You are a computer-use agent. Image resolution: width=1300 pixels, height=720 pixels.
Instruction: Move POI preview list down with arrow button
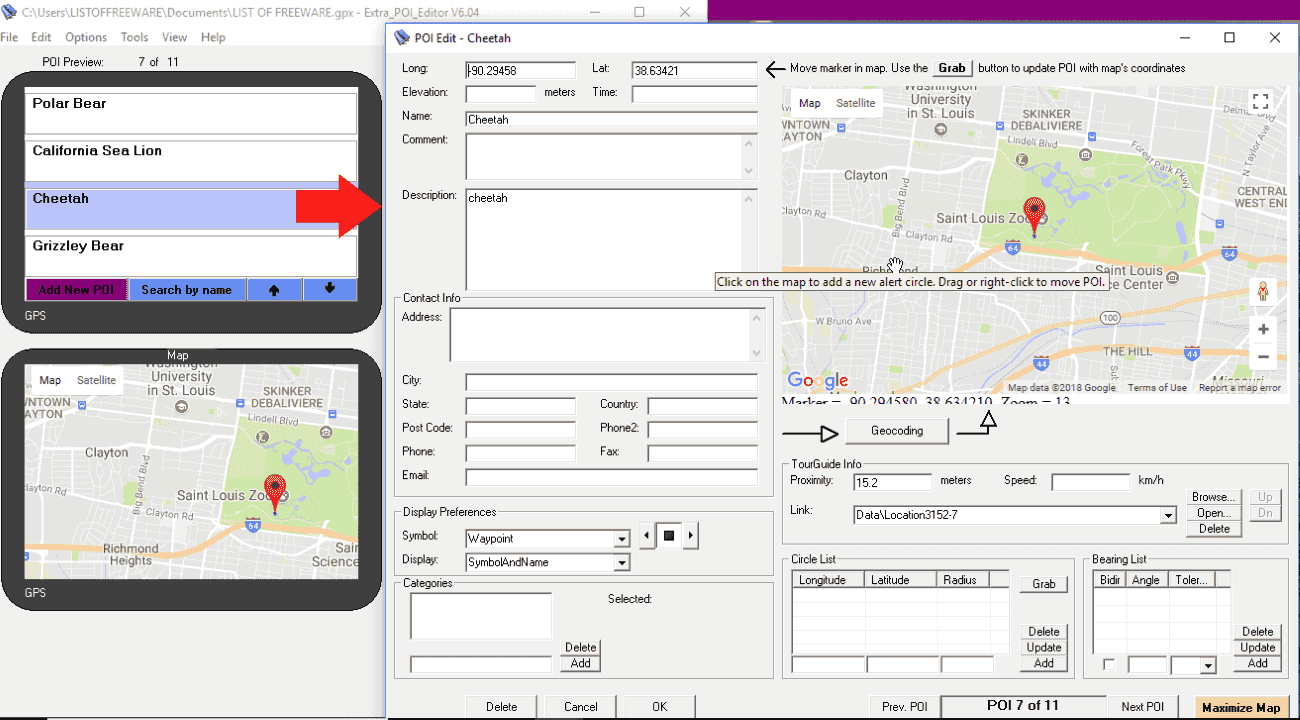[x=330, y=290]
